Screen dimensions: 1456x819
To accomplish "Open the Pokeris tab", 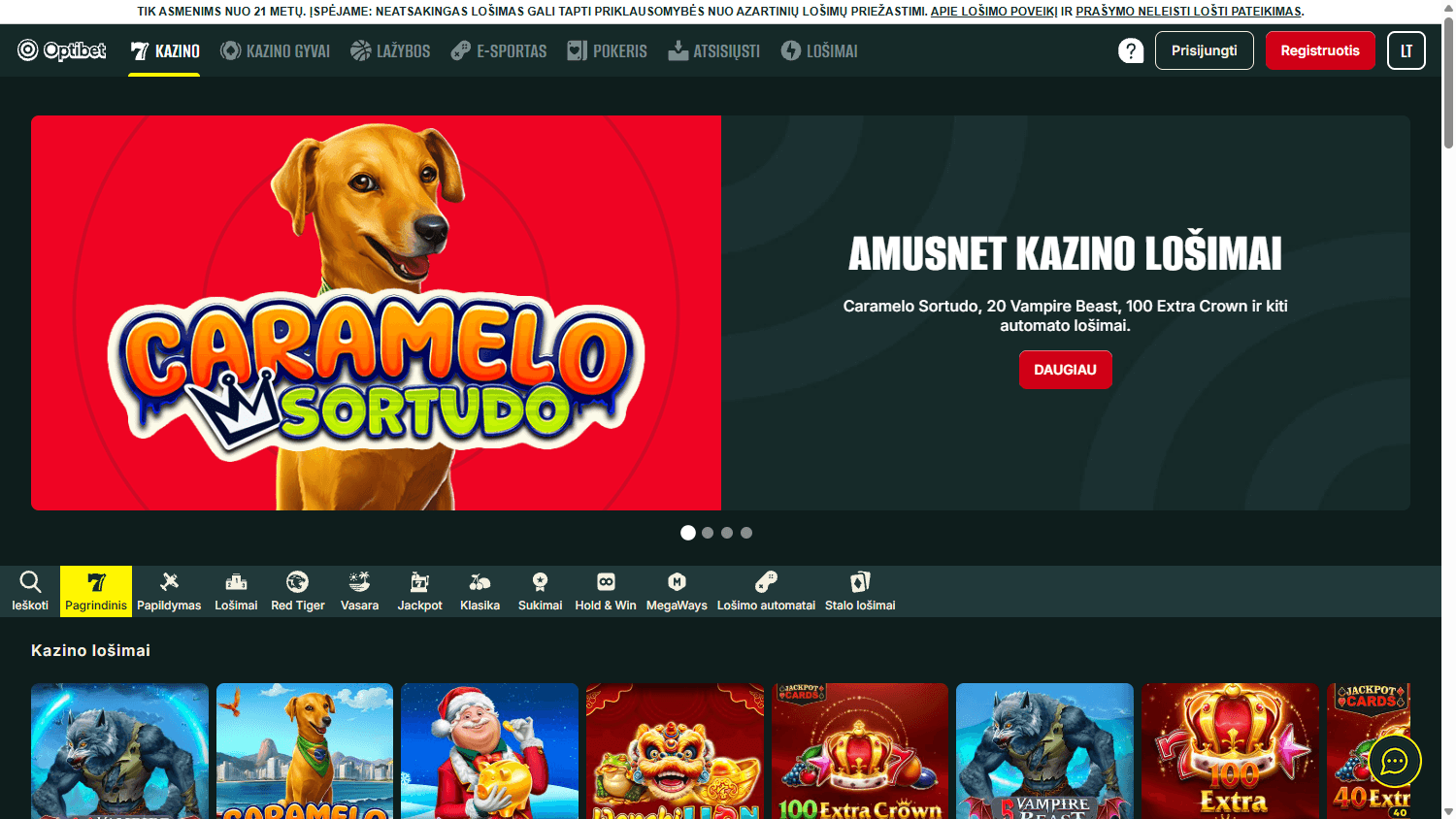I will pos(608,50).
